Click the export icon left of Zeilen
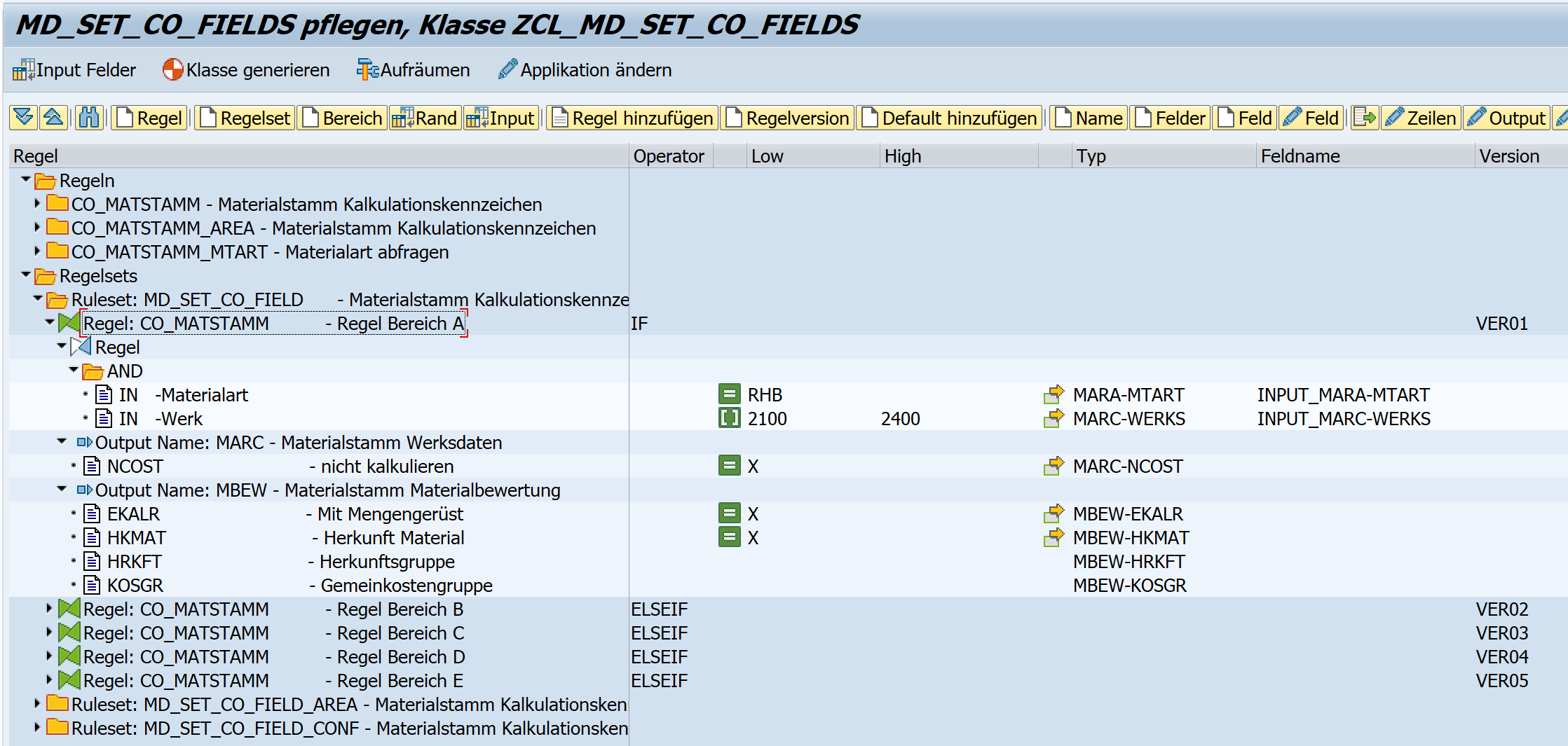Viewport: 1568px width, 746px height. pyautogui.click(x=1364, y=118)
